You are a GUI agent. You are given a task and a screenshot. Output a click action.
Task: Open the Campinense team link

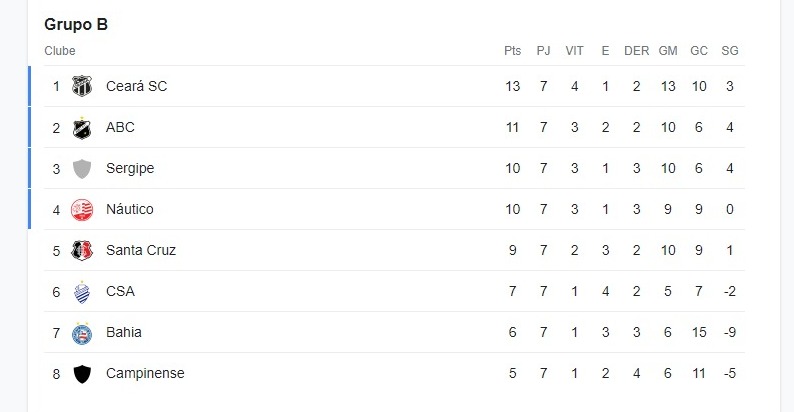[145, 374]
